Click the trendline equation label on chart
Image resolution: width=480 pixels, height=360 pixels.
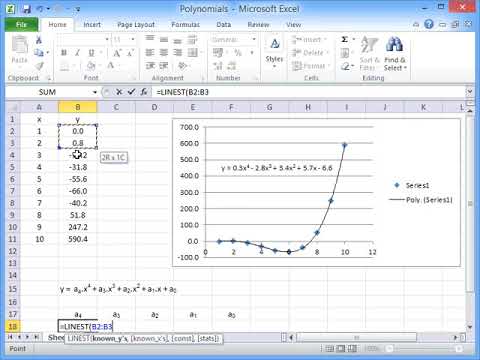pyautogui.click(x=276, y=168)
